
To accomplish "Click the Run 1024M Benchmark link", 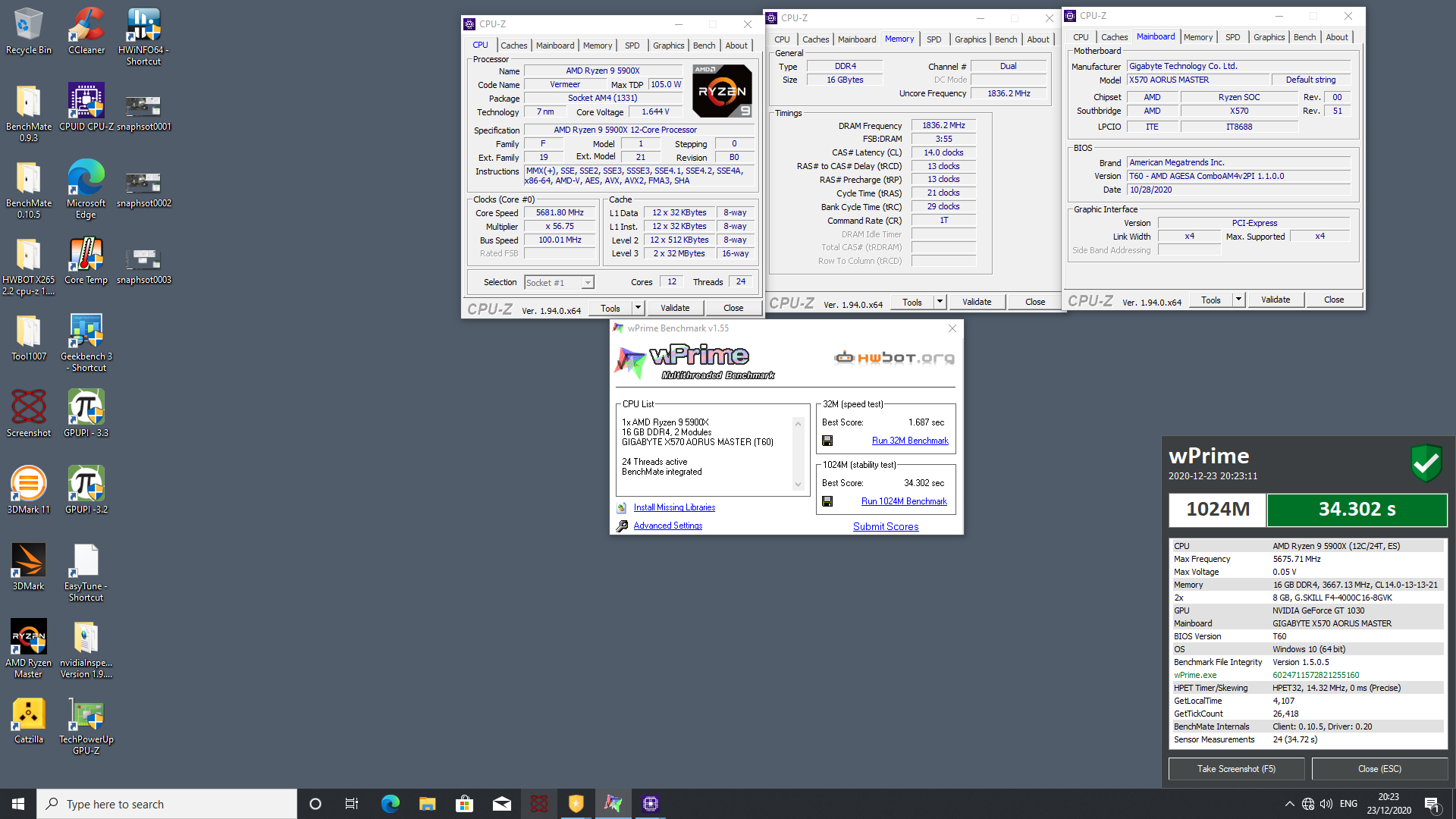I will (904, 501).
